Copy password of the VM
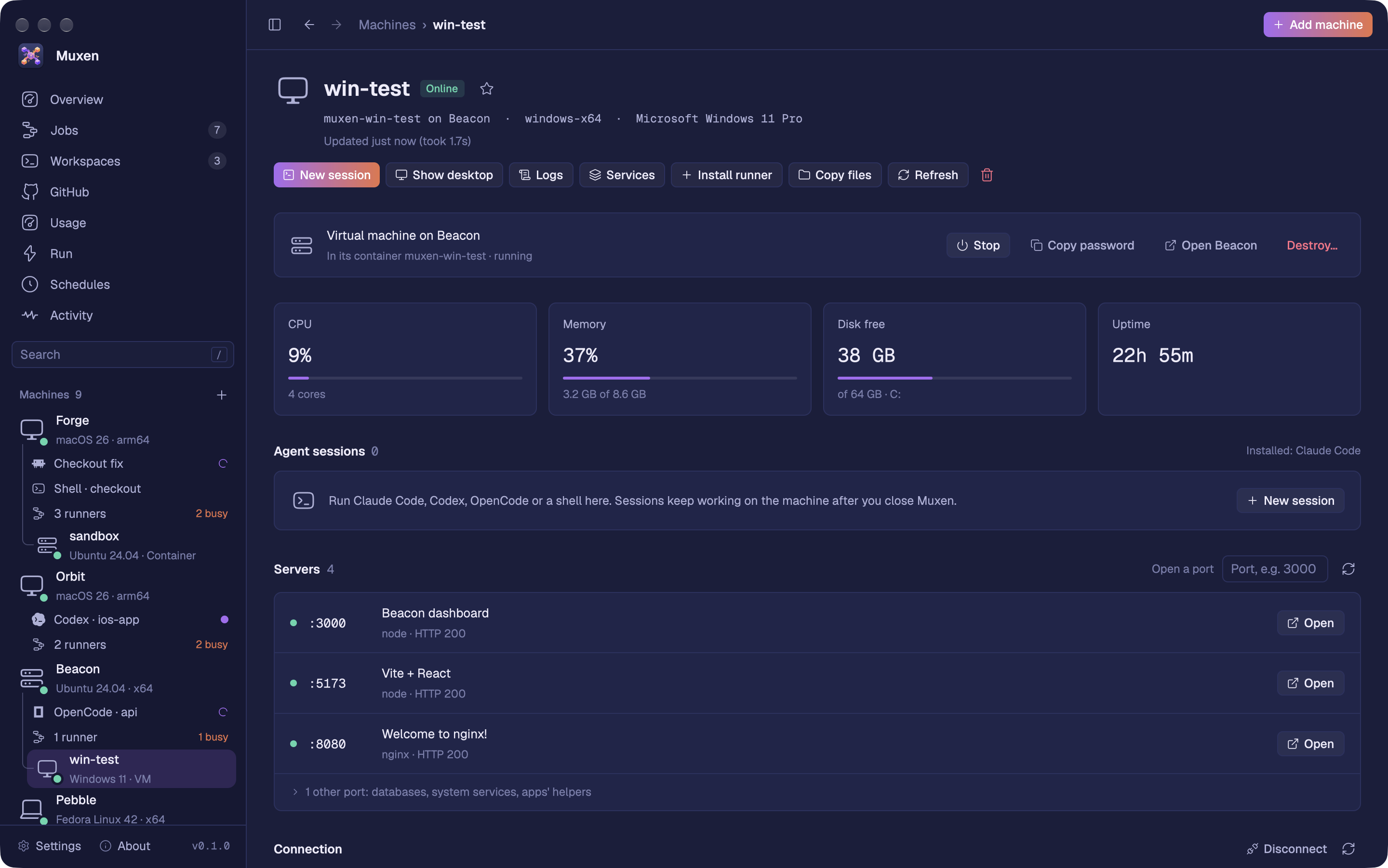The height and width of the screenshot is (868, 1388). pyautogui.click(x=1082, y=245)
